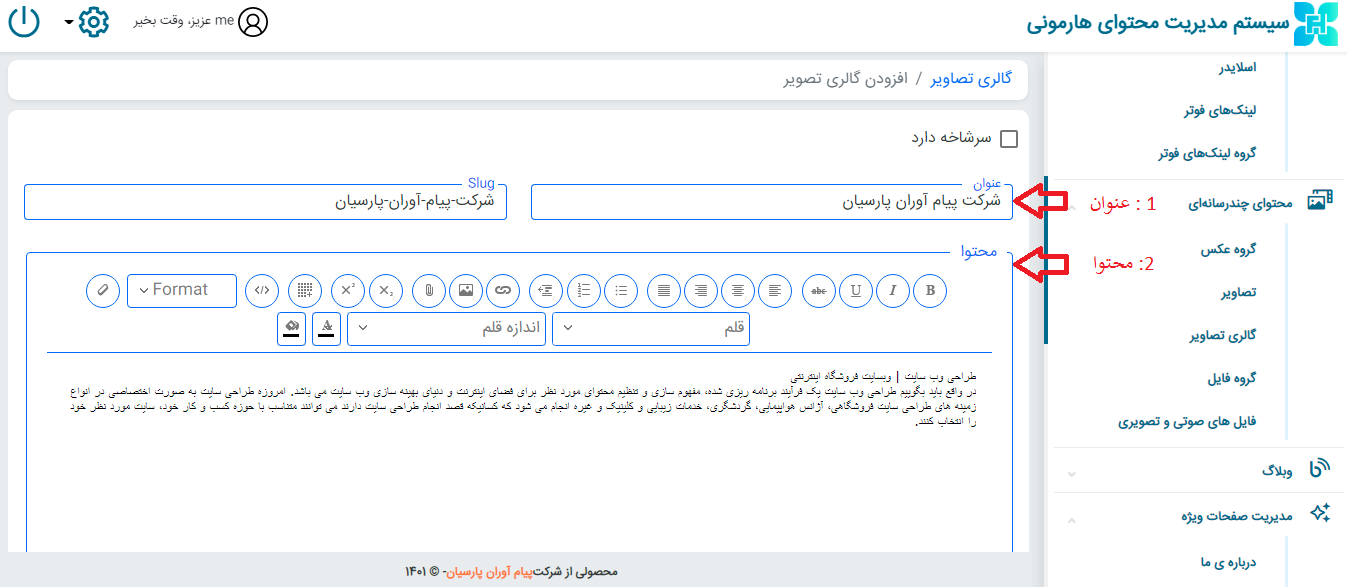Image resolution: width=1347 pixels, height=587 pixels.
Task: Click the Slug input field
Action: 265,201
